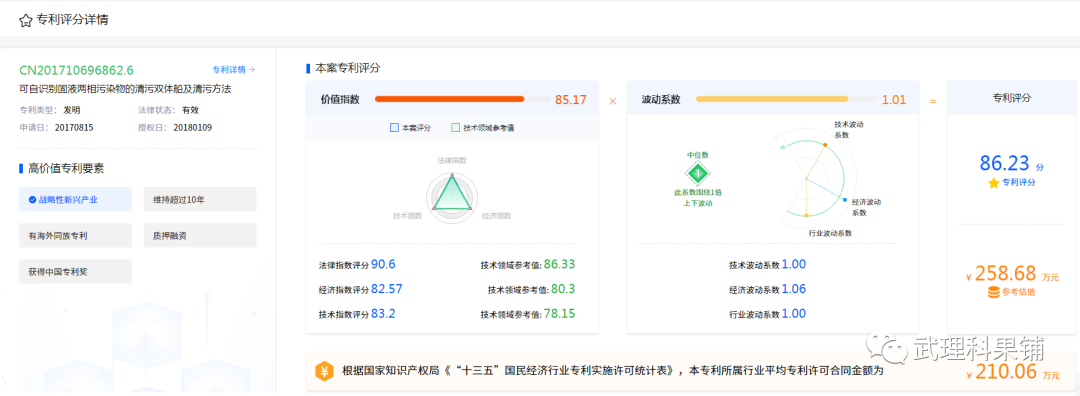Image resolution: width=1080 pixels, height=396 pixels.
Task: Click the 获得中国专利奖 tag
Action: click(75, 271)
